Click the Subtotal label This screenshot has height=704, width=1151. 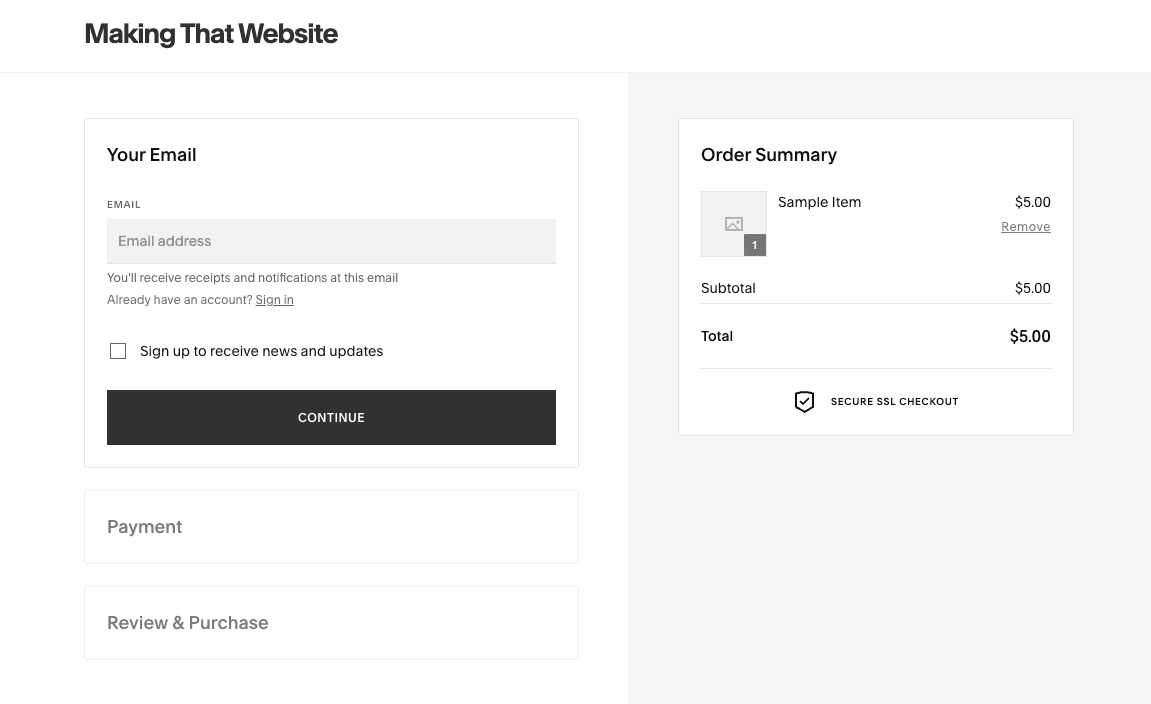coord(728,288)
